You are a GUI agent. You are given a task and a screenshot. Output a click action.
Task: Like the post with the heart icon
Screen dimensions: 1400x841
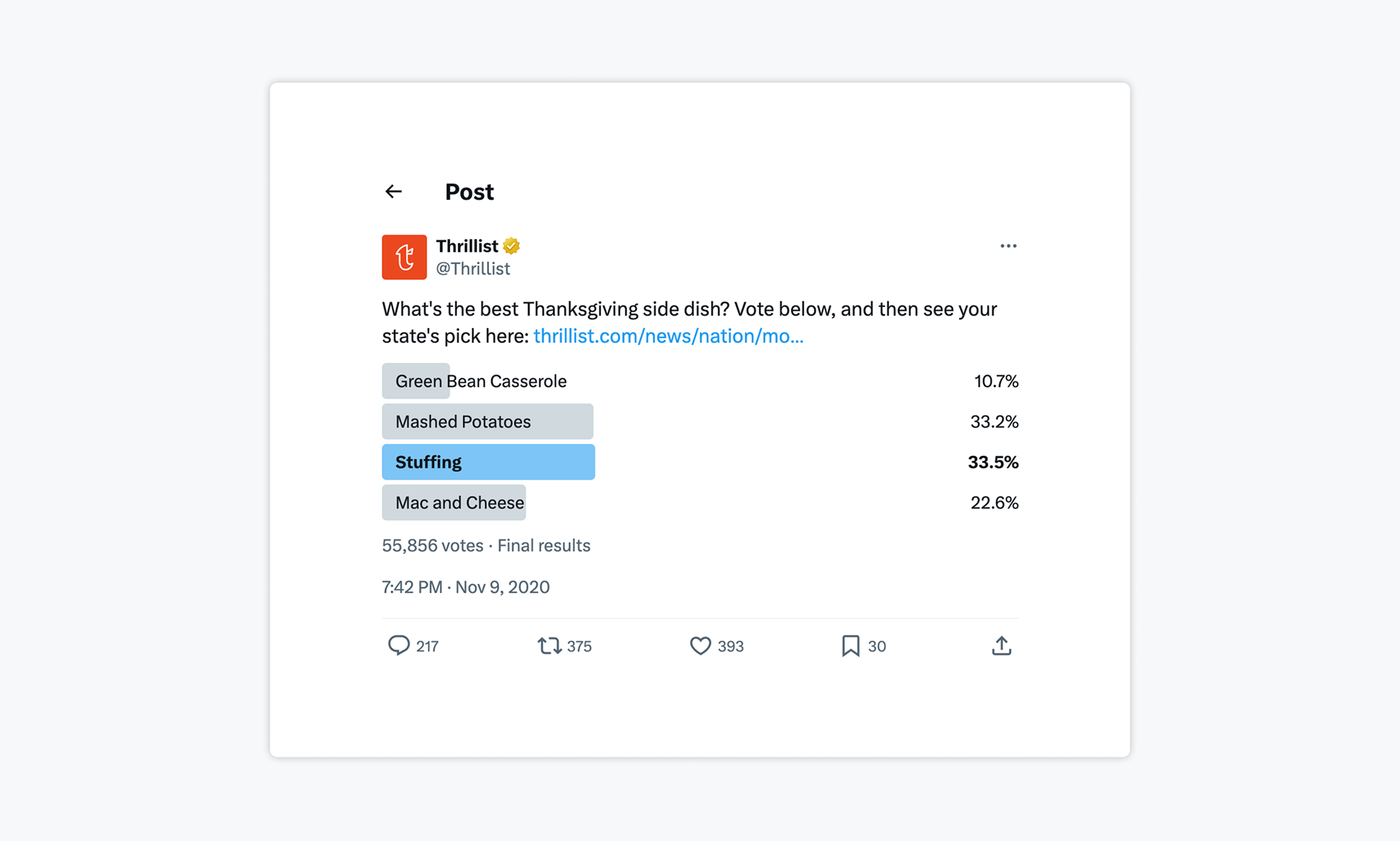pos(700,646)
